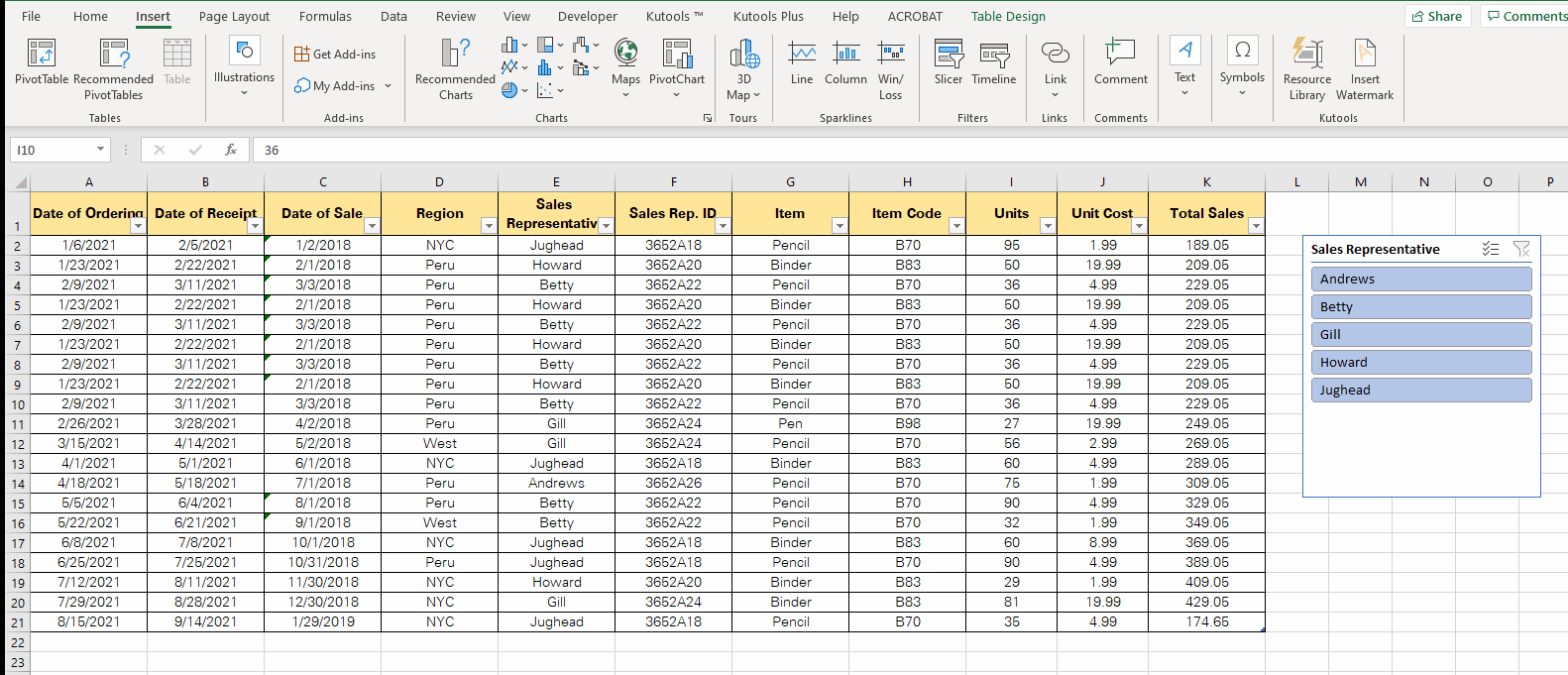Add a new Comment
This screenshot has width=1568, height=675.
point(1121,62)
